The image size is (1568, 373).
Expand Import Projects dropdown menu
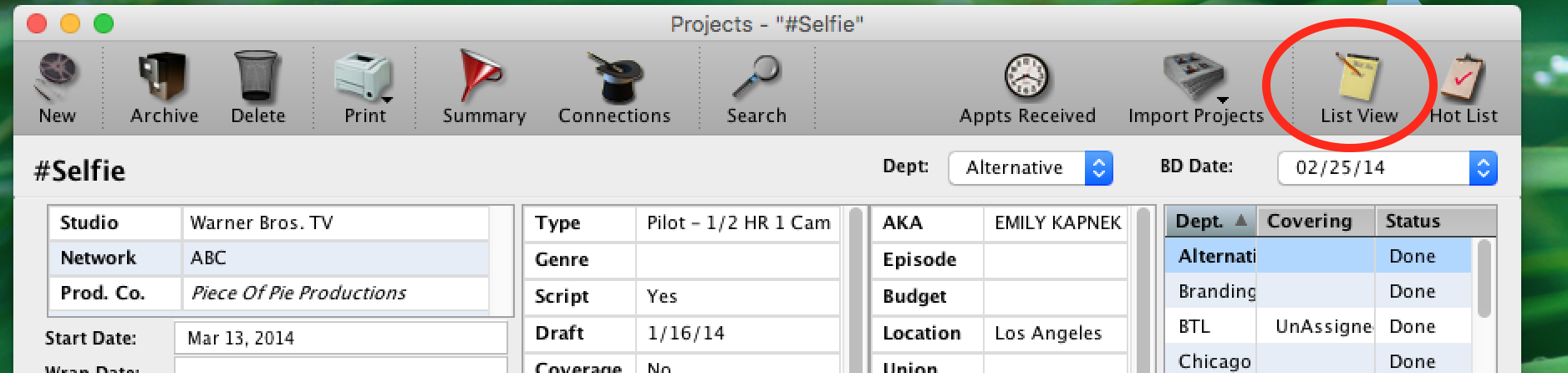[x=1222, y=99]
